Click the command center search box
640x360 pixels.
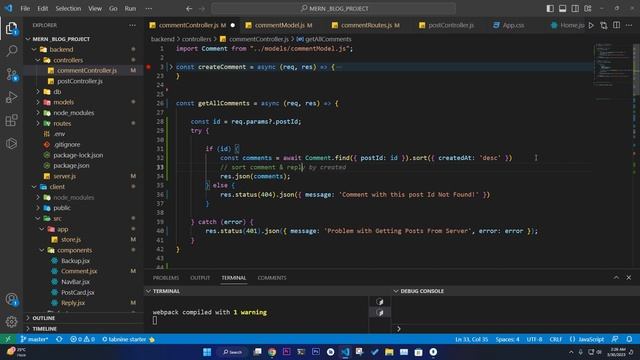coord(333,9)
